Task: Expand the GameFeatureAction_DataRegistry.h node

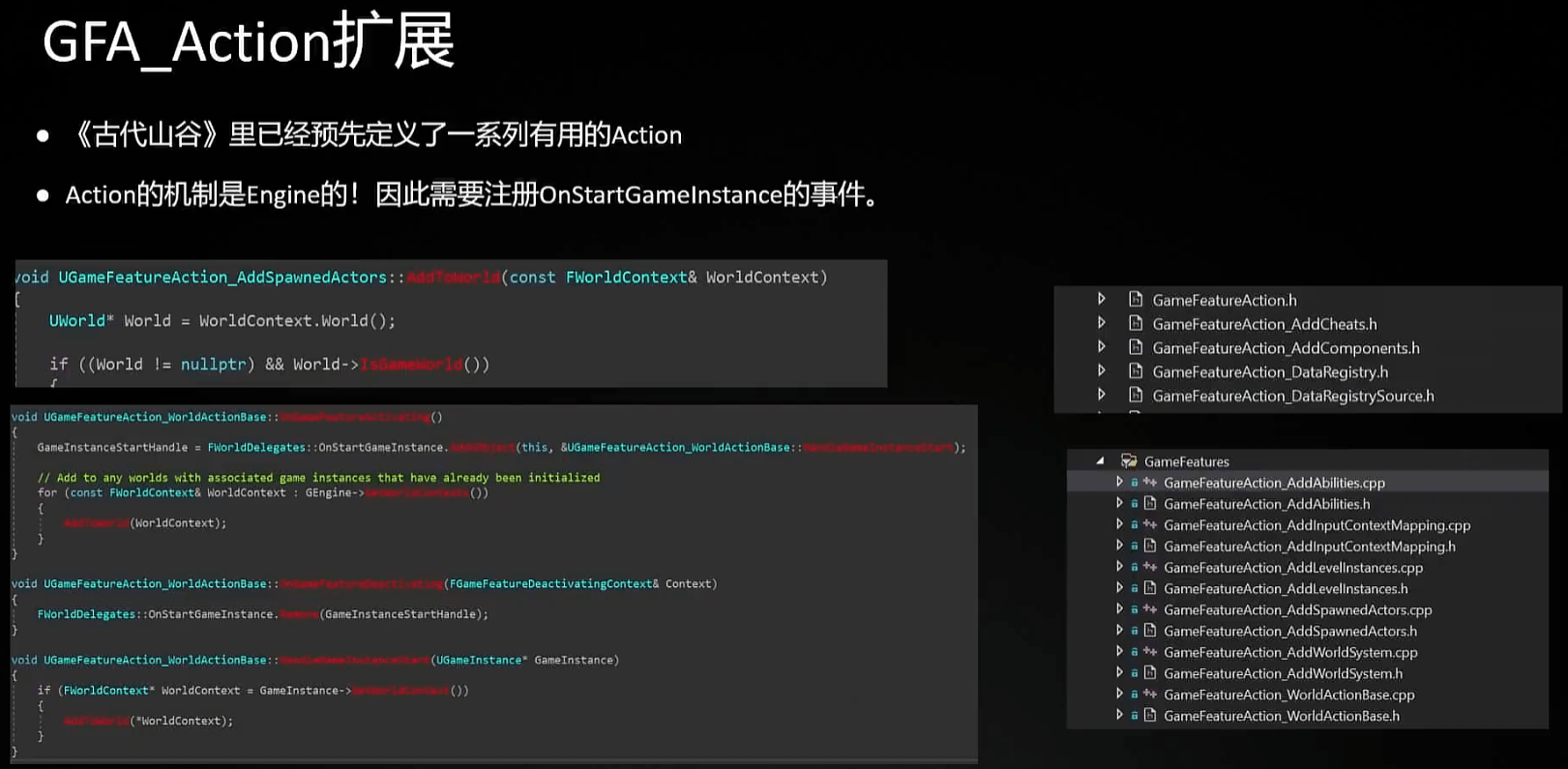Action: tap(1101, 371)
